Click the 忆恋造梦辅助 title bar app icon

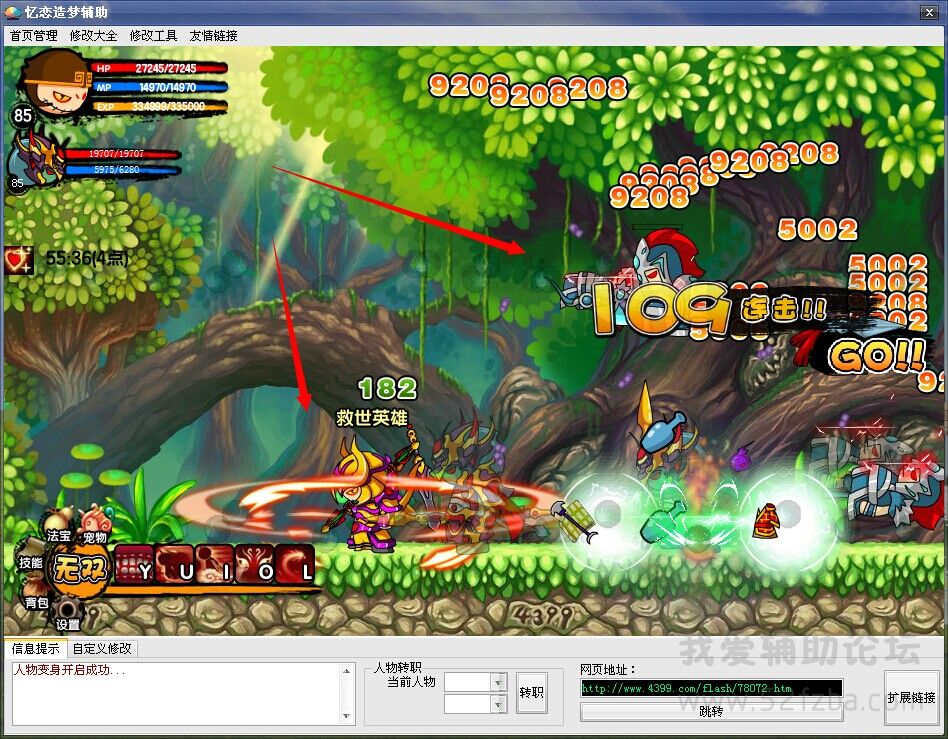(12, 11)
